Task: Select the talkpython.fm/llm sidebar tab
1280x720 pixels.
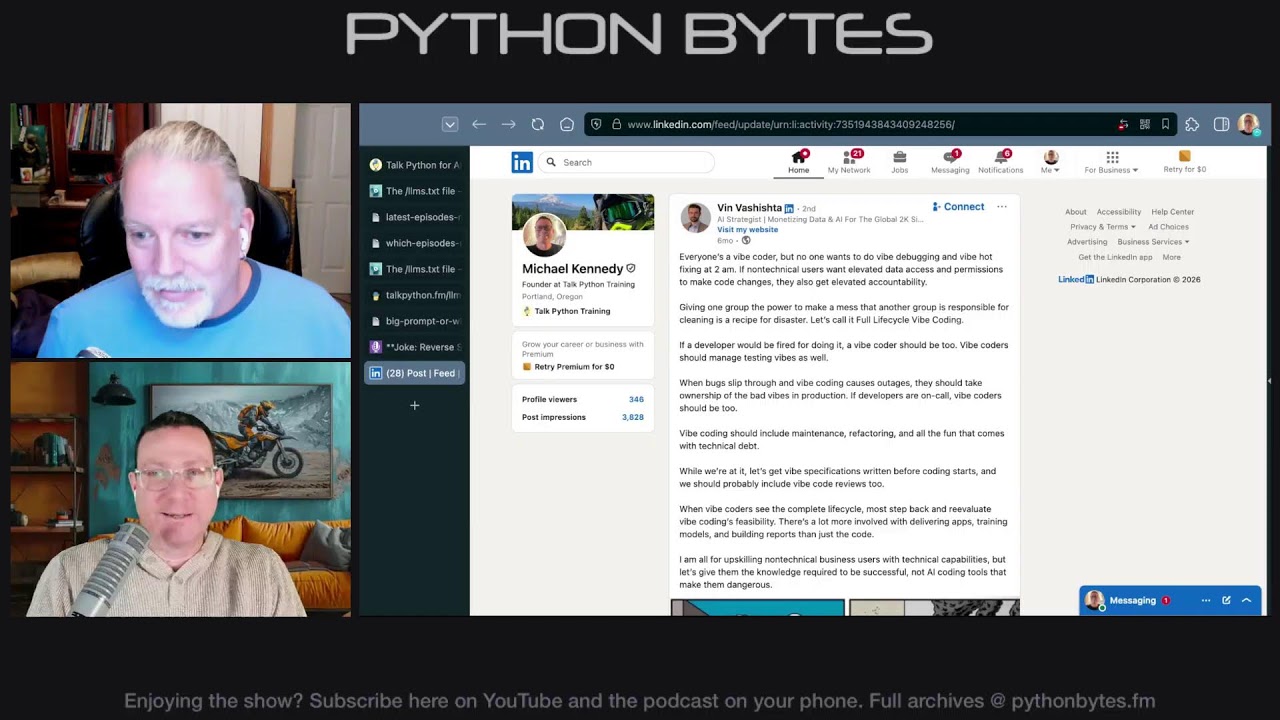Action: (415, 295)
